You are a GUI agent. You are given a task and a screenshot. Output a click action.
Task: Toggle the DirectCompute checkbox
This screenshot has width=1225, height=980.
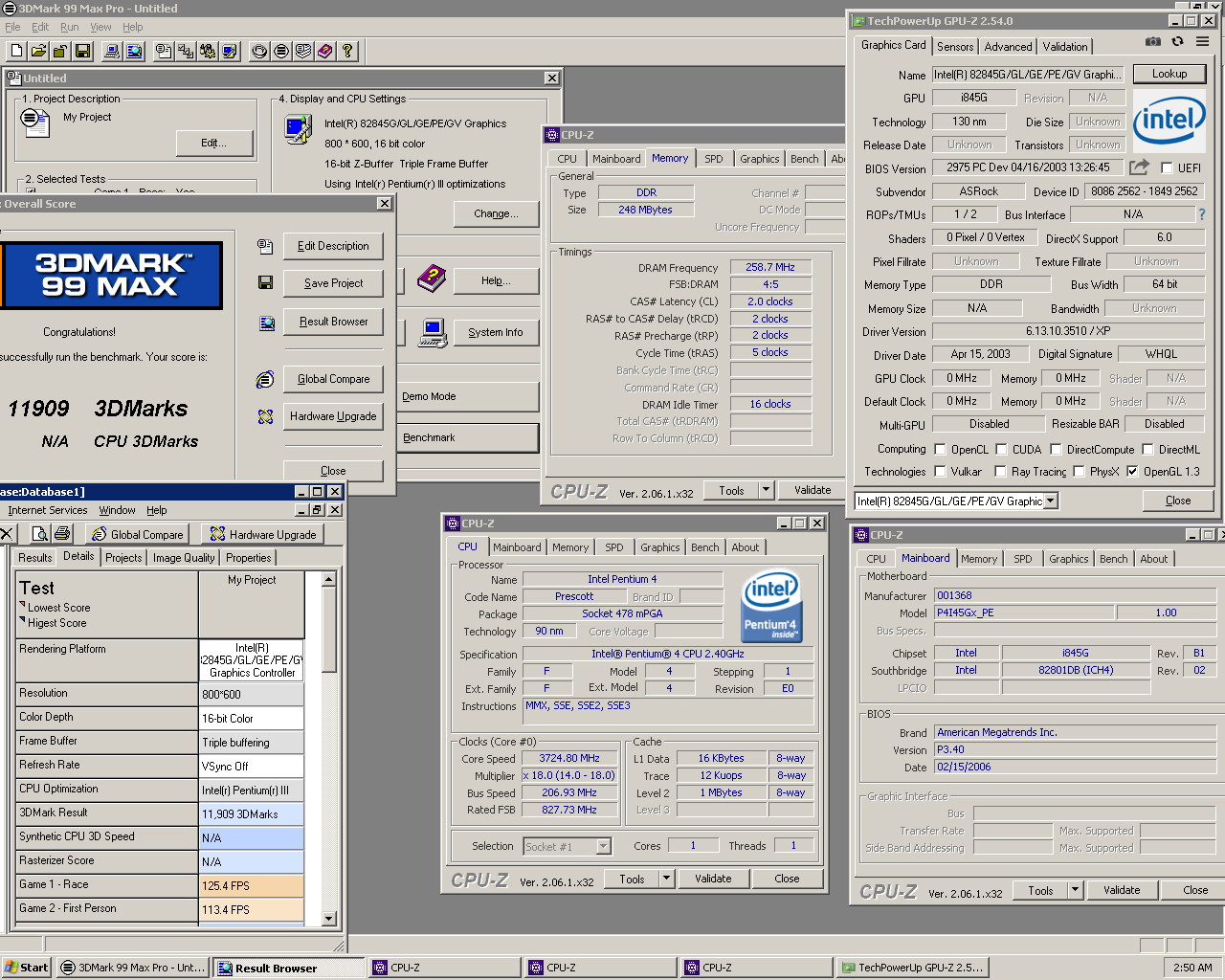point(1056,449)
